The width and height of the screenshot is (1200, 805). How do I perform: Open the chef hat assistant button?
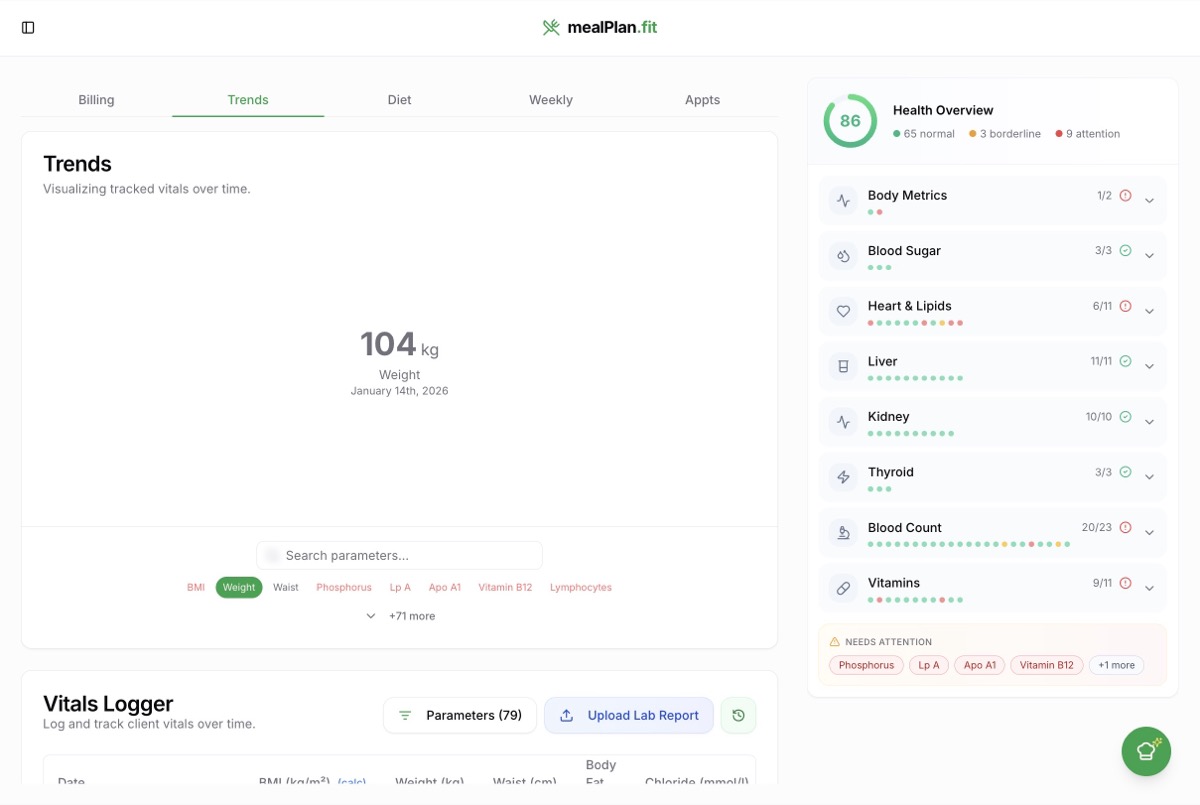(x=1146, y=751)
